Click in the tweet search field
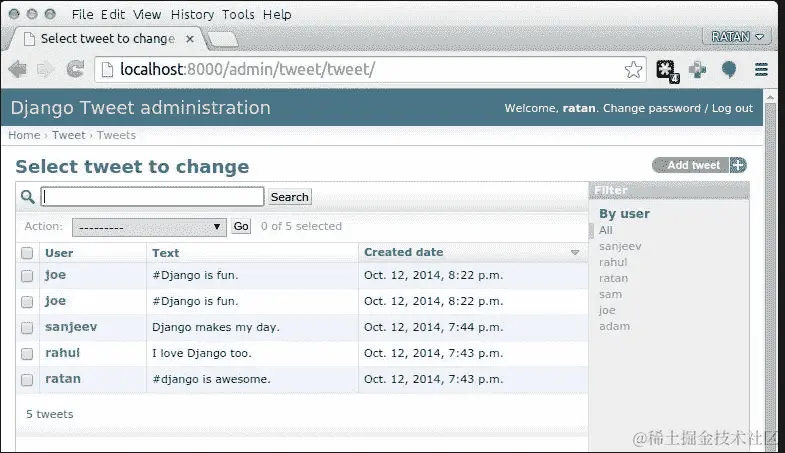785x453 pixels. click(x=152, y=197)
